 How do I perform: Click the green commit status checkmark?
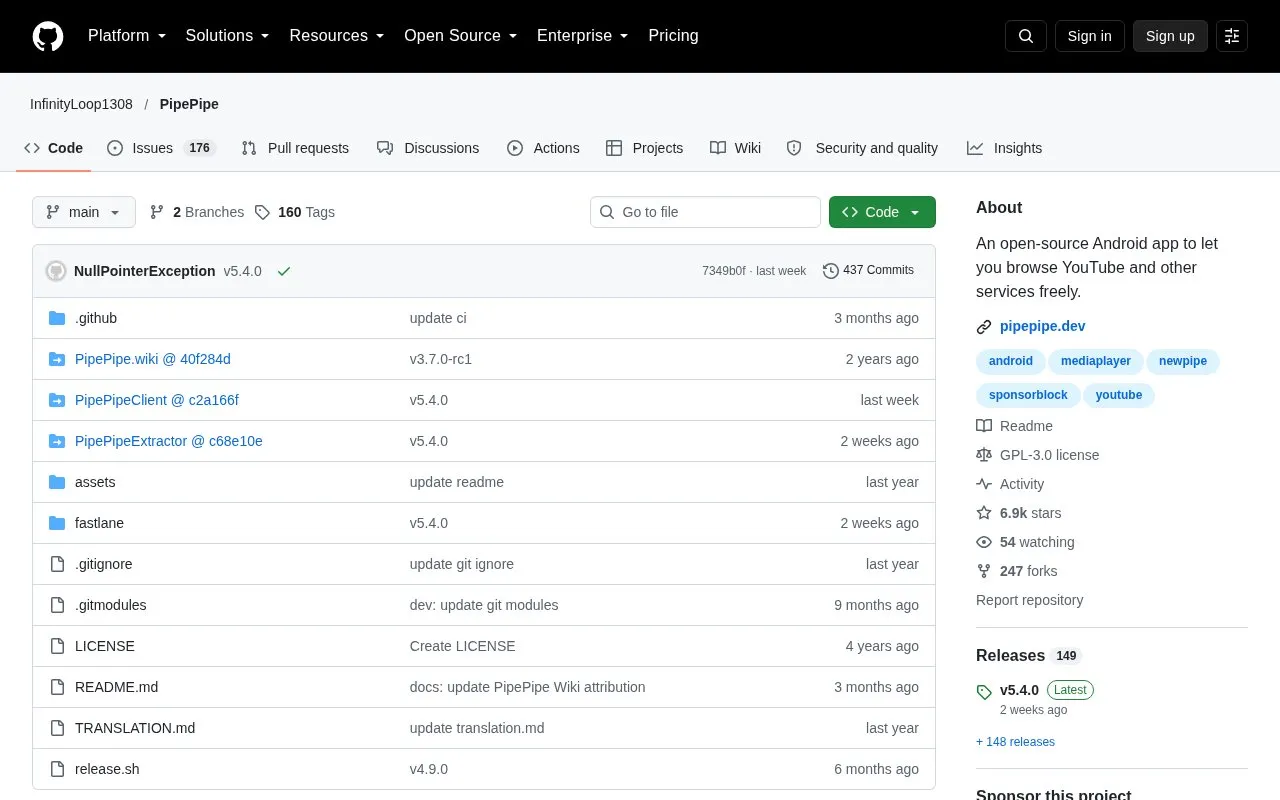pyautogui.click(x=284, y=271)
